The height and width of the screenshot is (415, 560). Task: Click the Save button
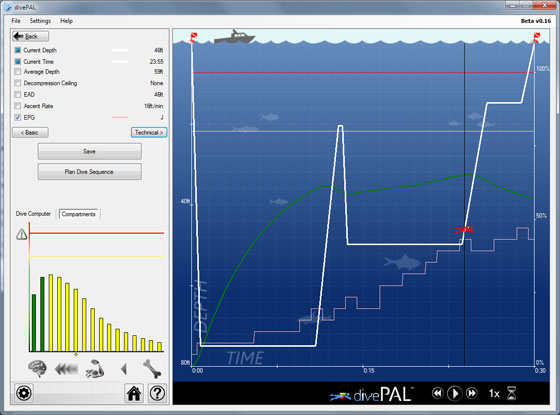(90, 151)
